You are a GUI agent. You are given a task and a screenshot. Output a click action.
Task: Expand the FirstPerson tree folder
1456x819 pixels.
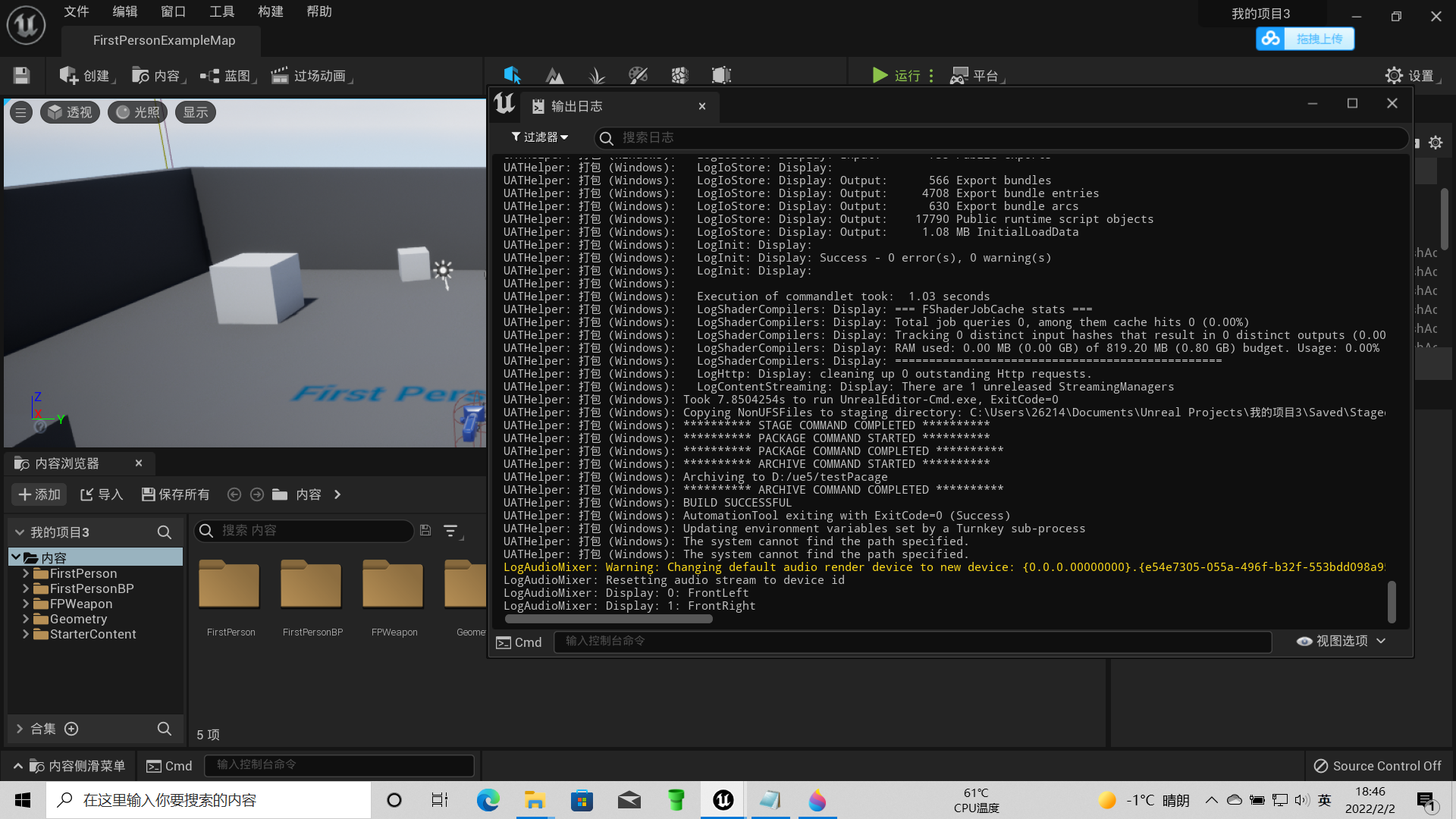26,573
